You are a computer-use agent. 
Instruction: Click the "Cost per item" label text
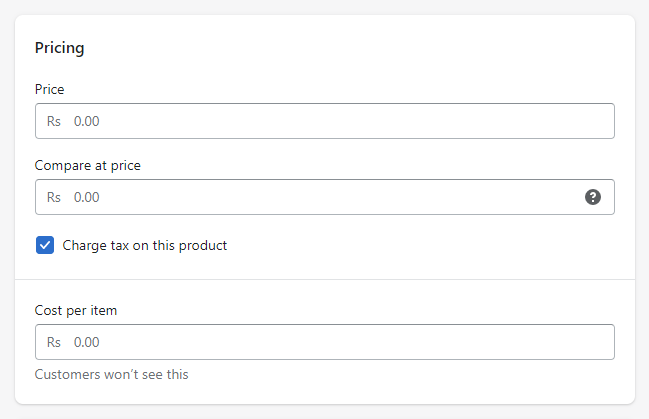pos(76,310)
